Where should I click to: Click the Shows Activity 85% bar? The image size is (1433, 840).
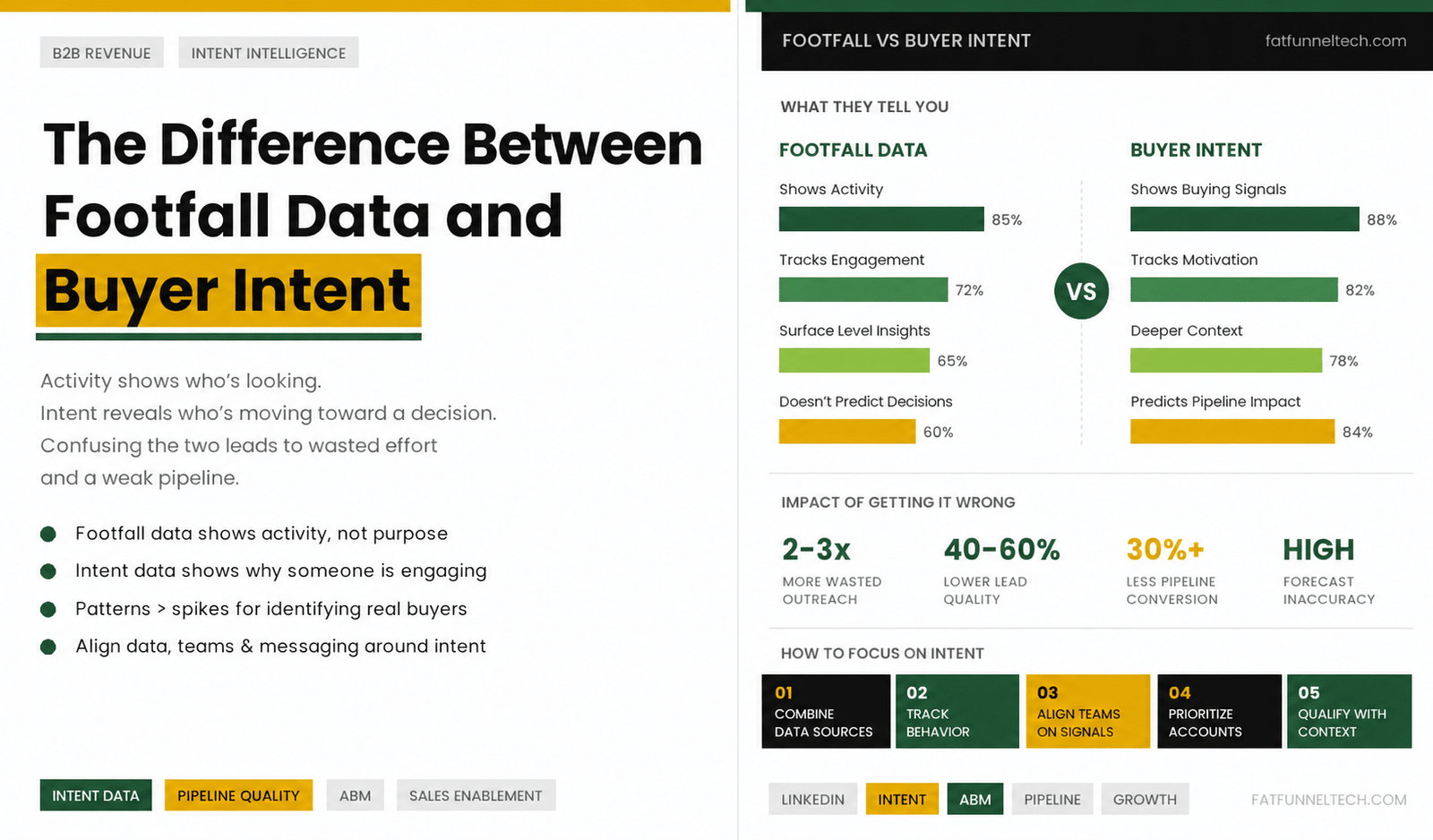point(881,219)
